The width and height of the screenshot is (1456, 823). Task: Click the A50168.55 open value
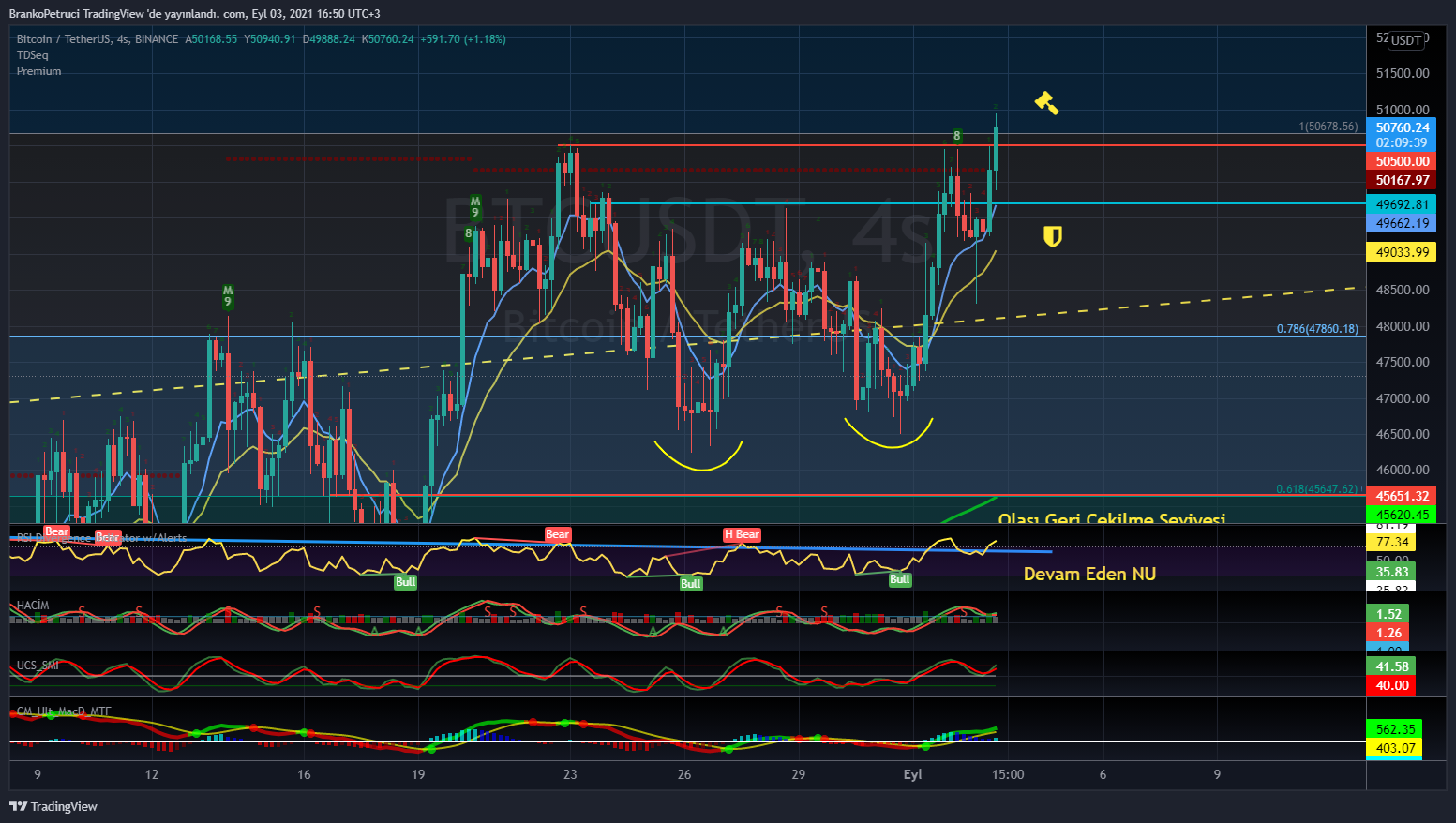(211, 39)
